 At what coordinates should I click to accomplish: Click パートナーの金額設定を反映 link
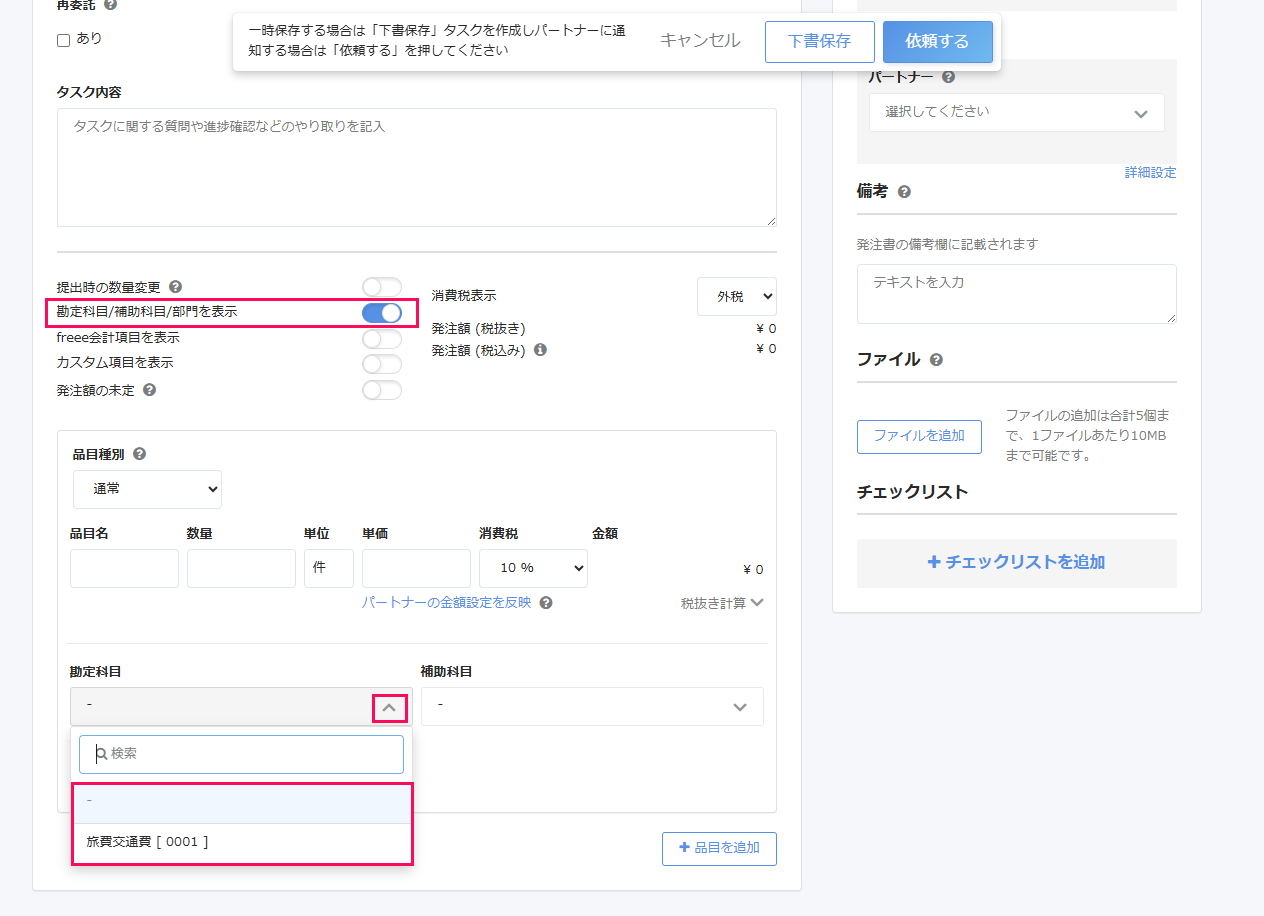pos(446,603)
